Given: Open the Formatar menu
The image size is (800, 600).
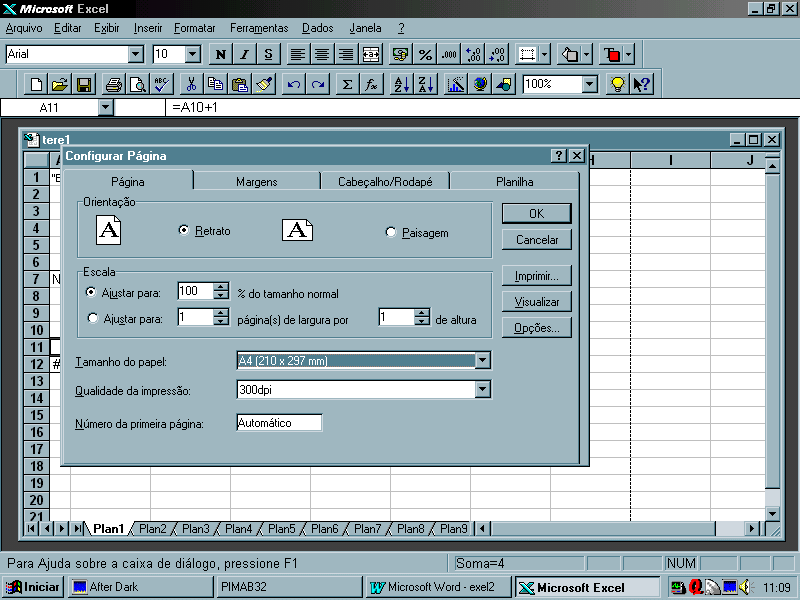Looking at the screenshot, I should [195, 28].
